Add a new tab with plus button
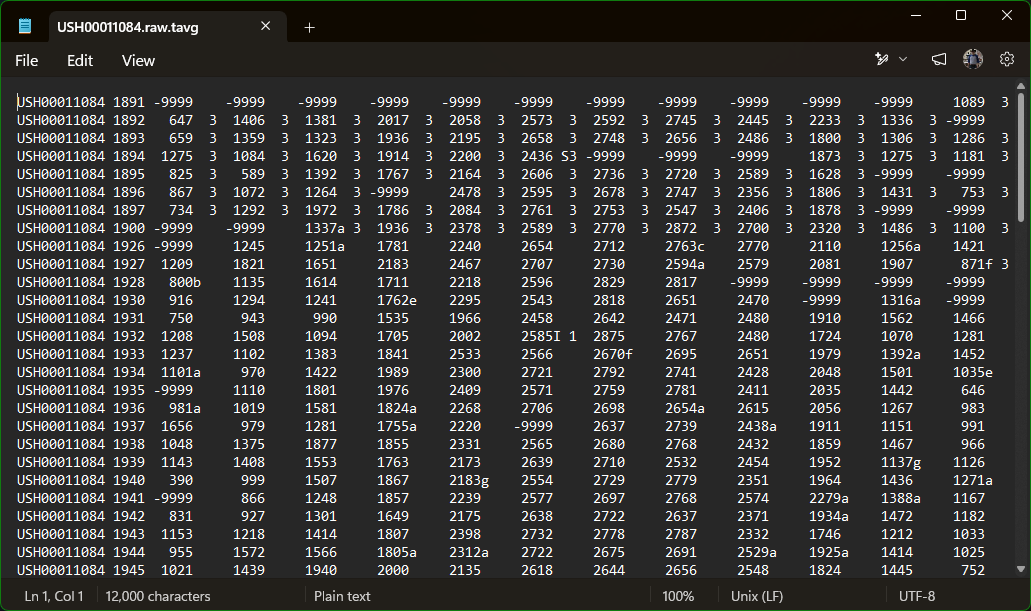This screenshot has height=611, width=1031. (309, 28)
